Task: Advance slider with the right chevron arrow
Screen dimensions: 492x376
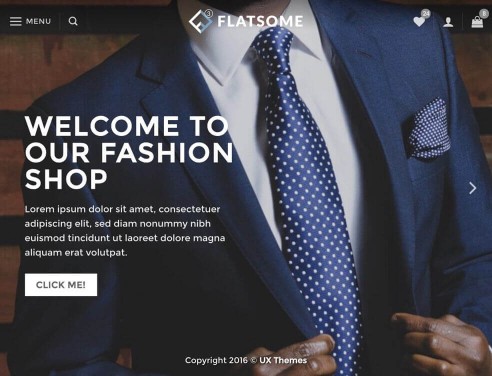Action: pos(472,188)
